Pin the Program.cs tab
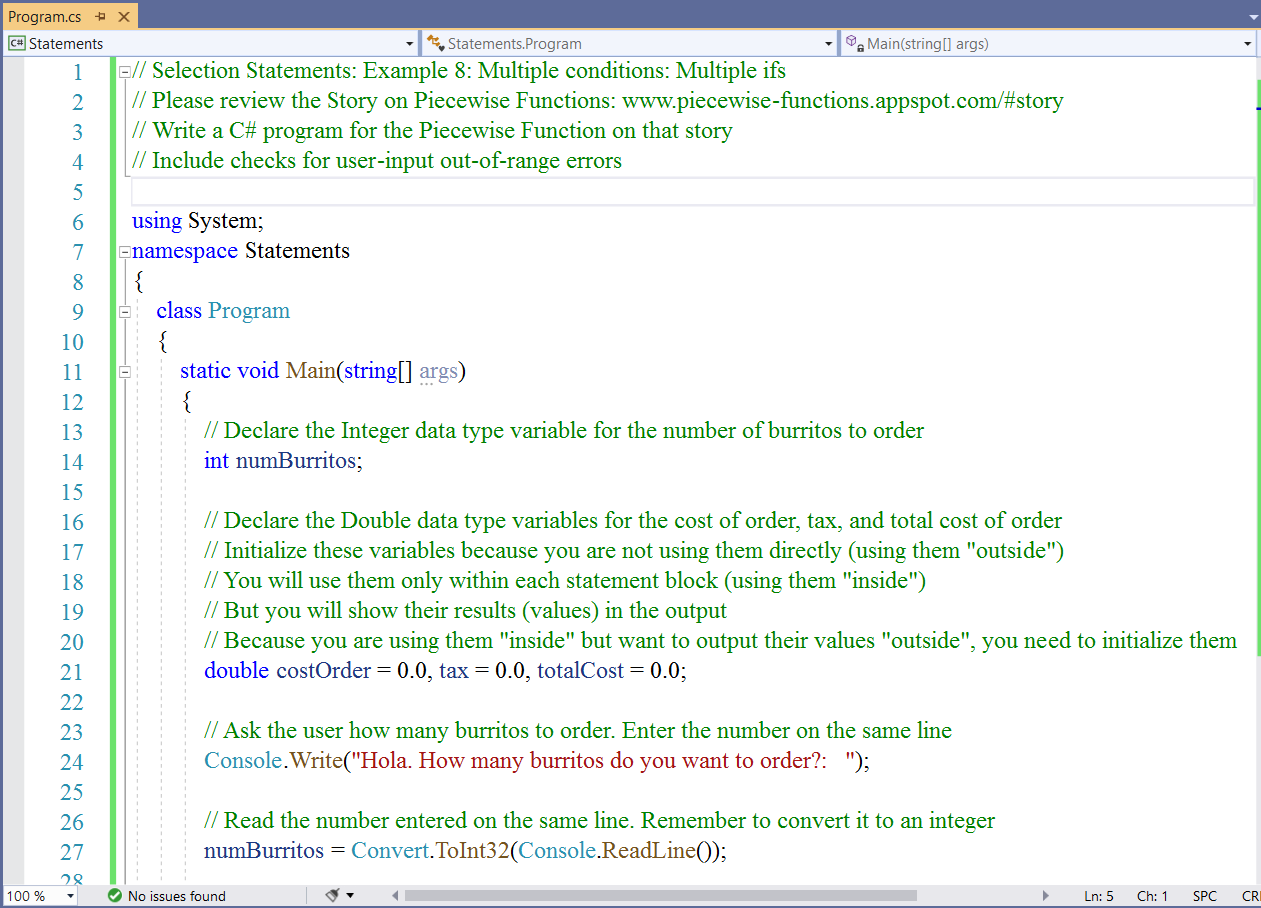1261x908 pixels. click(x=101, y=17)
